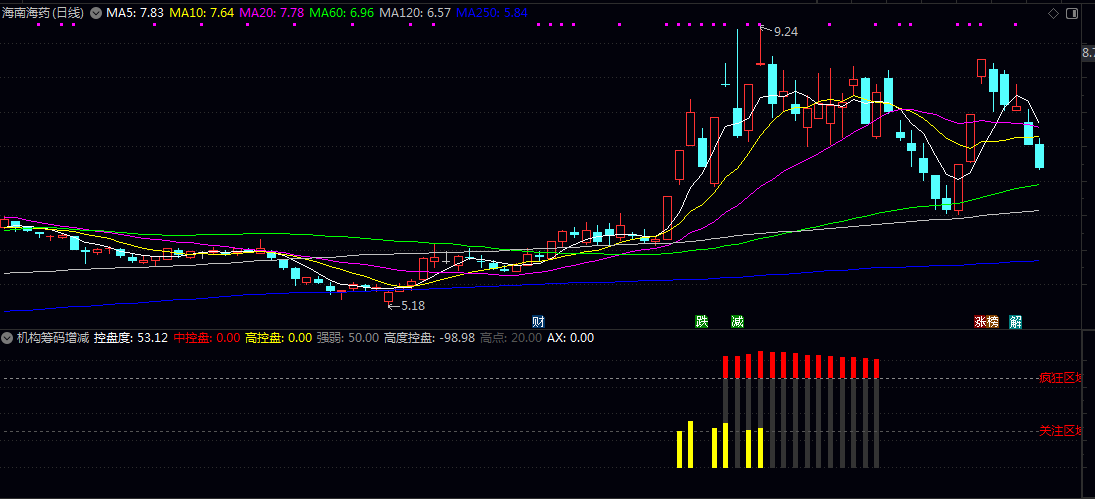Select the yellow MA10 label

201,13
